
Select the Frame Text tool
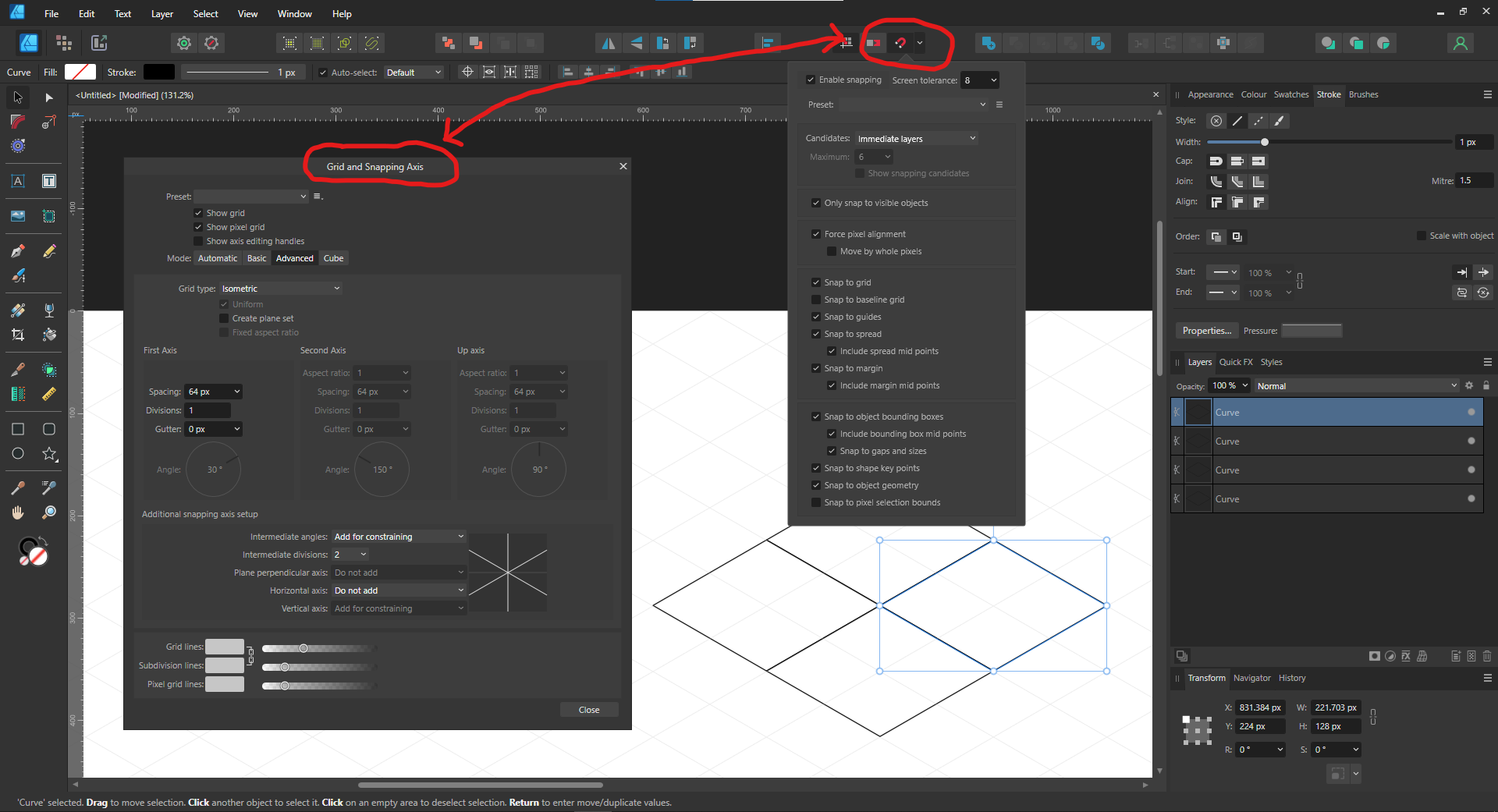pyautogui.click(x=49, y=181)
